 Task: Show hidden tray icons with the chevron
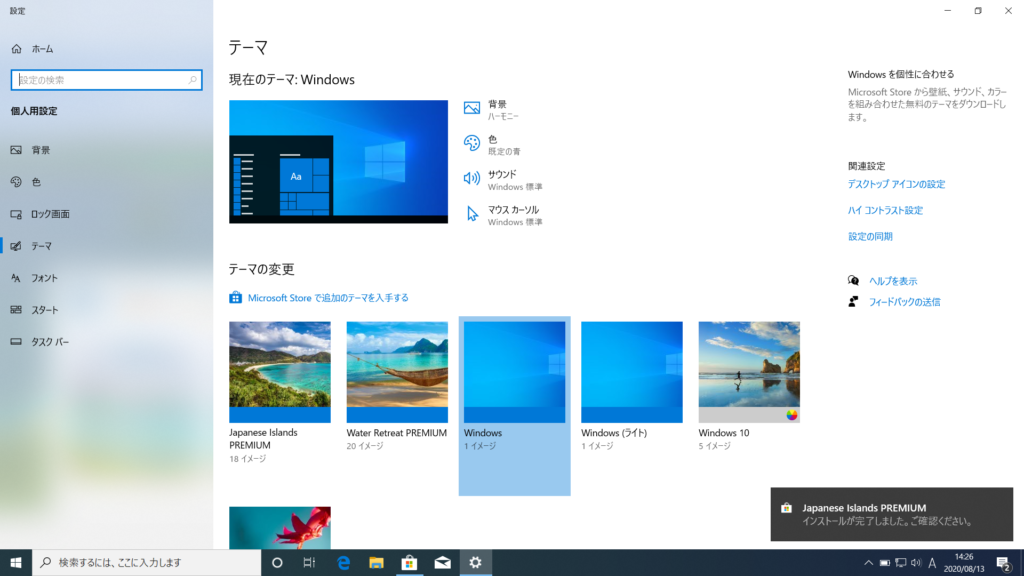click(868, 563)
